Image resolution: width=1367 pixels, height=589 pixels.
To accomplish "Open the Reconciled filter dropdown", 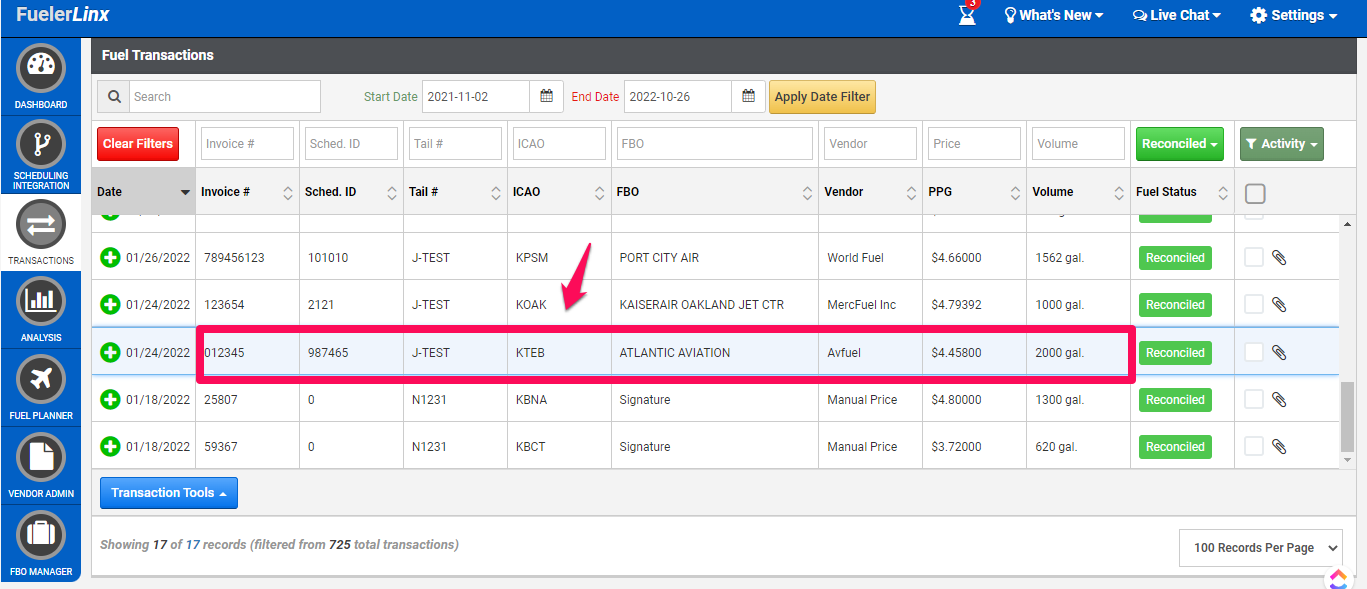I will [x=1179, y=144].
